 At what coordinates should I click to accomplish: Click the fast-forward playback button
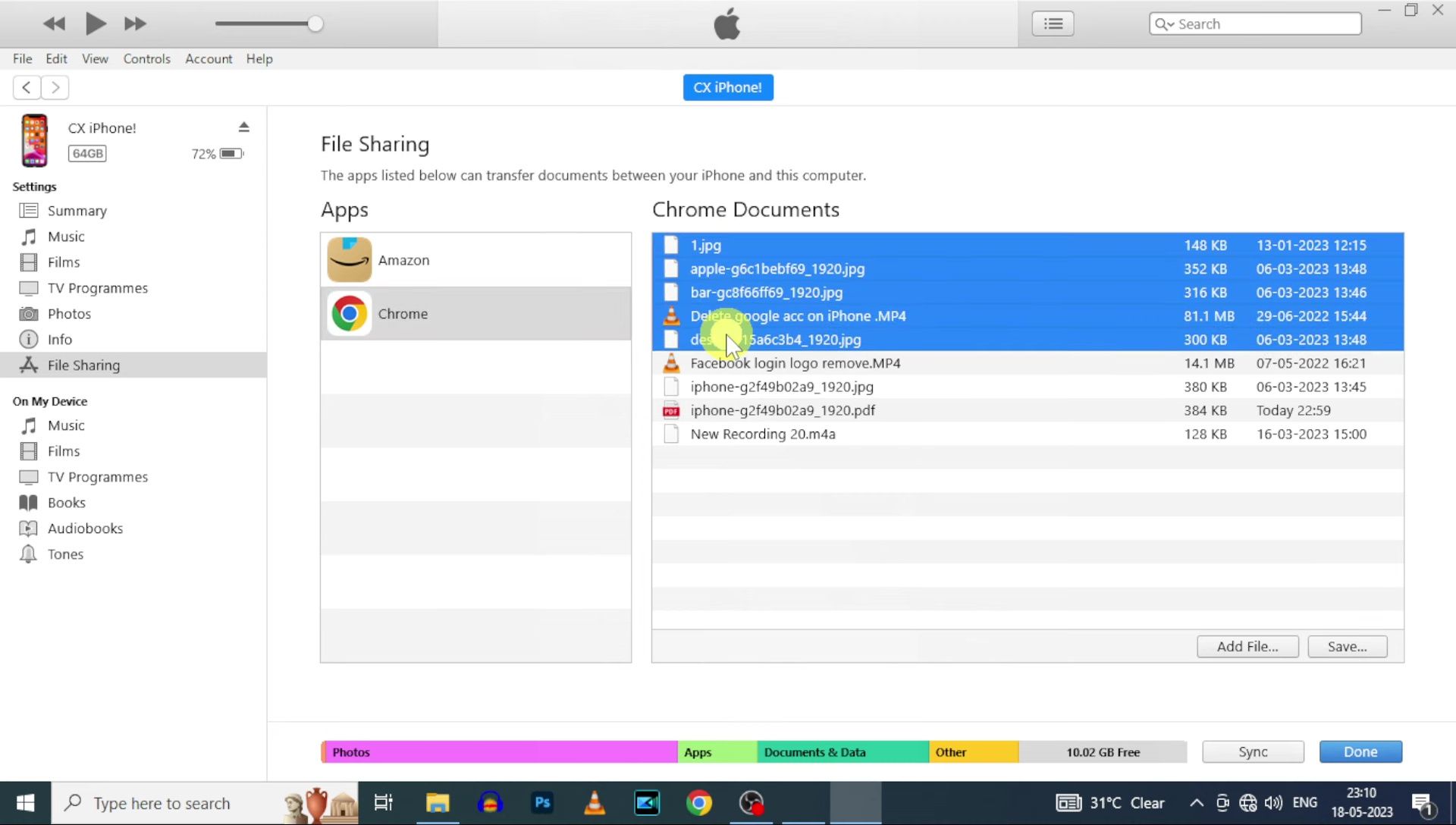135,24
